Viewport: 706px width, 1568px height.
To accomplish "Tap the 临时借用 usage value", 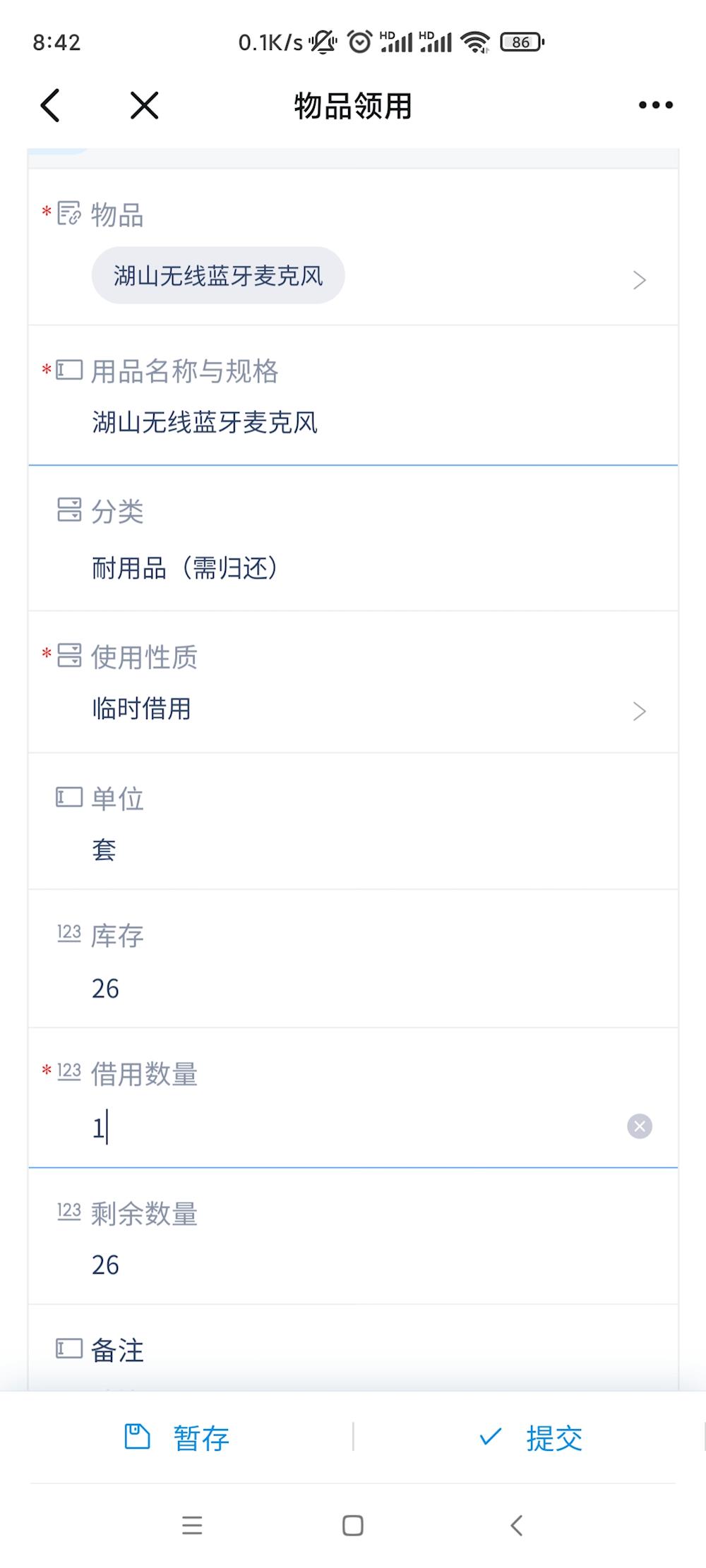I will (x=141, y=708).
